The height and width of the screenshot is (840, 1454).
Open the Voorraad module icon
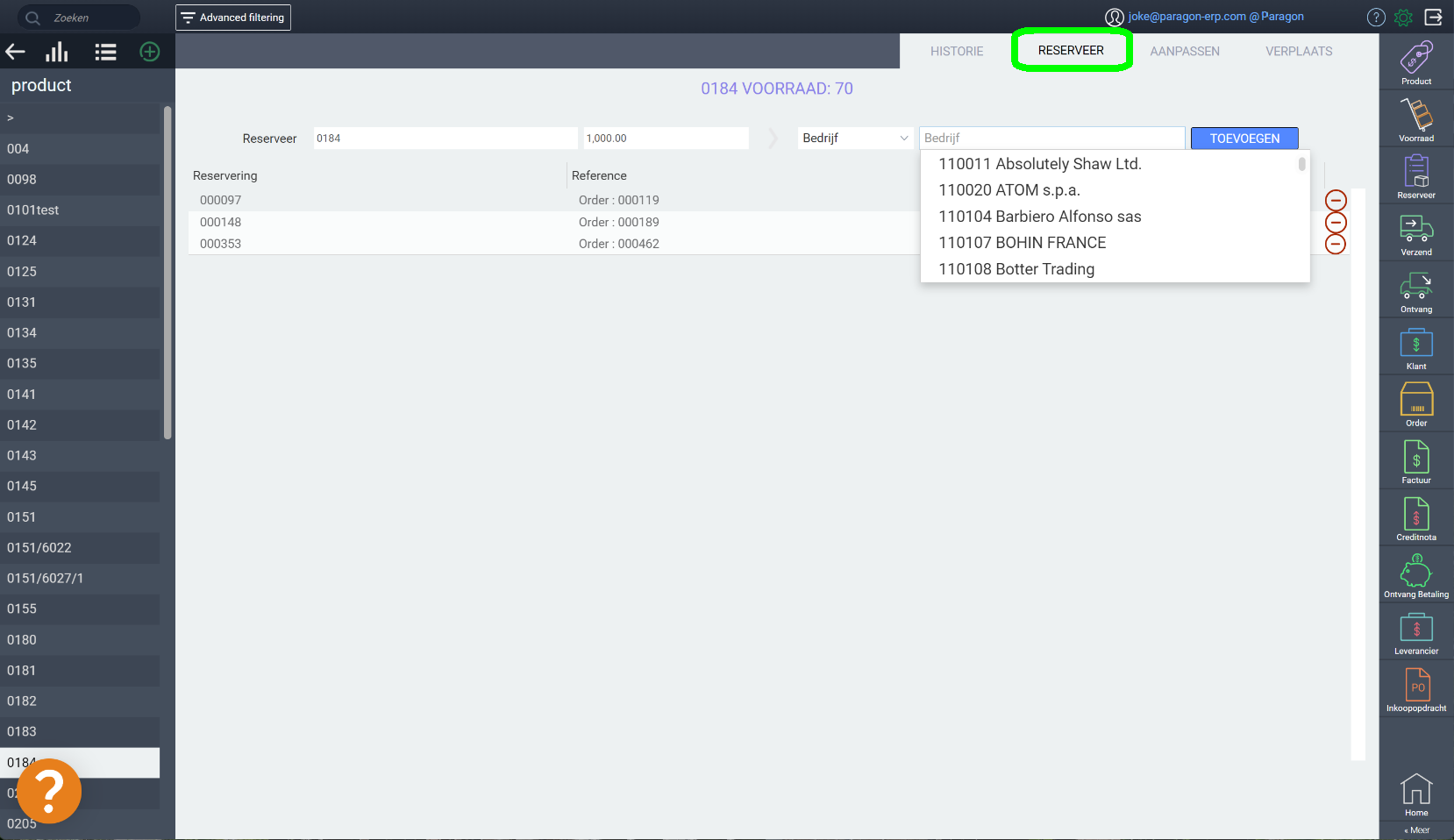(1416, 115)
